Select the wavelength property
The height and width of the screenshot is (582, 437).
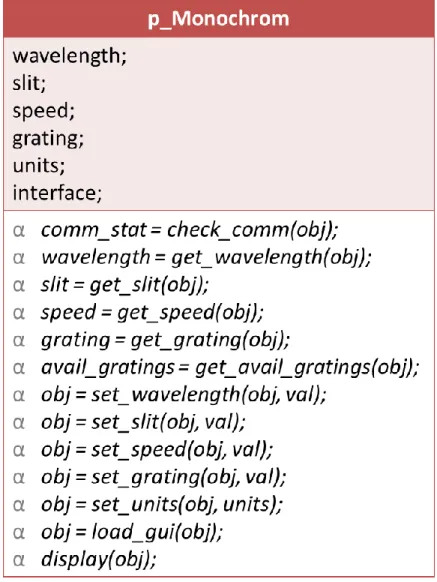(x=69, y=57)
